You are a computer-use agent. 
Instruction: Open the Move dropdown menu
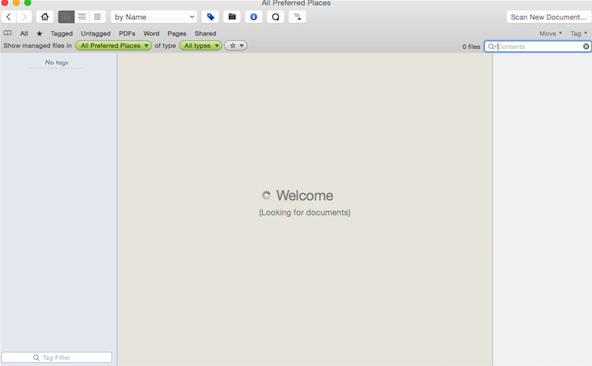(550, 34)
